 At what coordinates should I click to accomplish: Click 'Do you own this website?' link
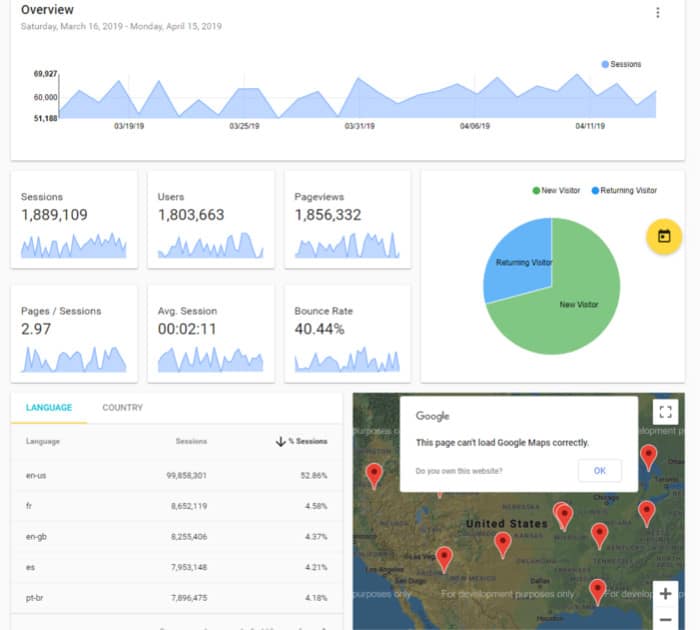pyautogui.click(x=459, y=471)
